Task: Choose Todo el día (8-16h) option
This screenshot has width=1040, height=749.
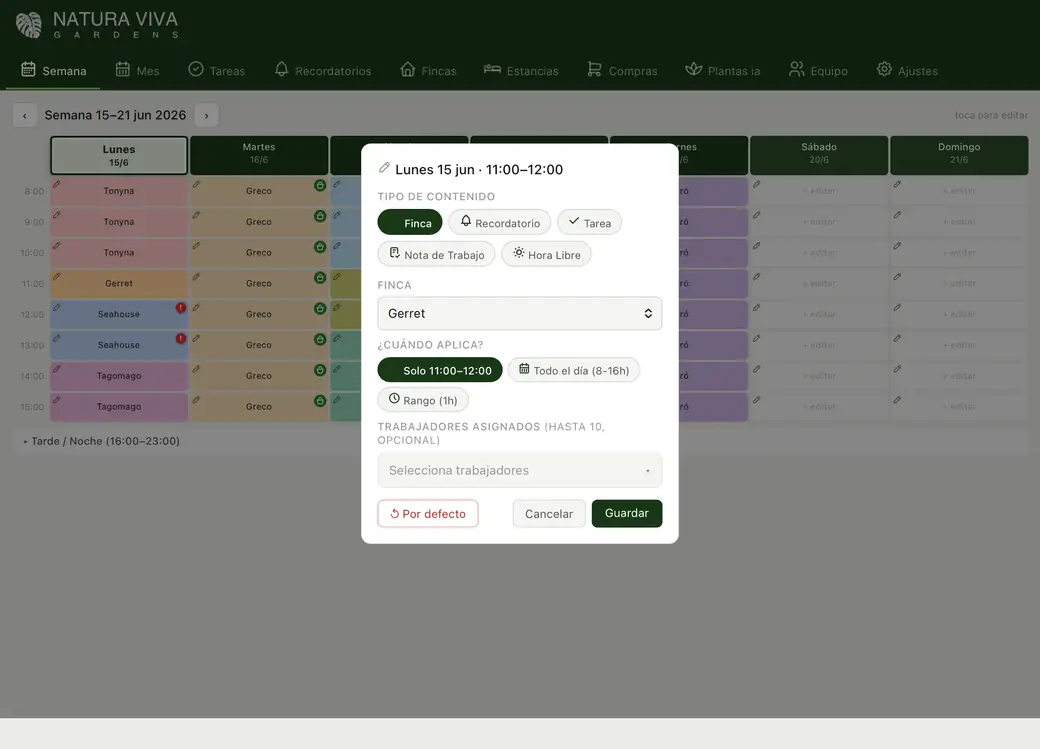Action: [574, 370]
